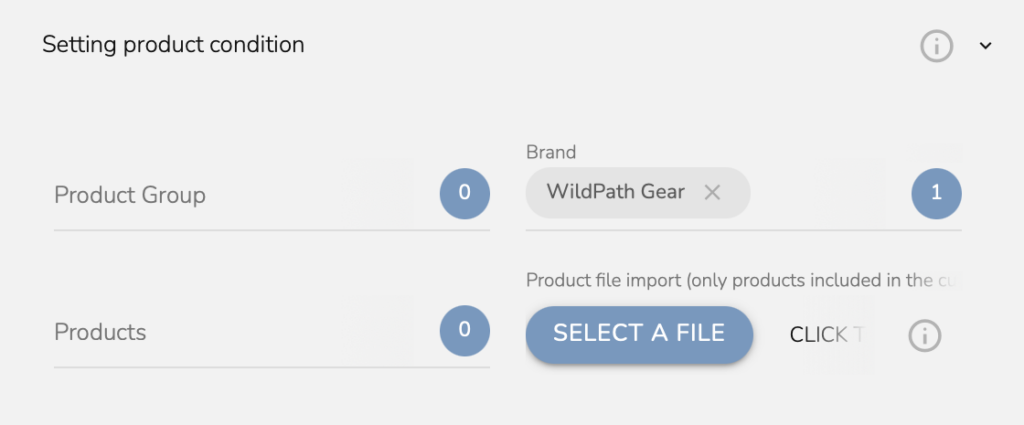Click the SELECT A FILE button

coord(639,334)
